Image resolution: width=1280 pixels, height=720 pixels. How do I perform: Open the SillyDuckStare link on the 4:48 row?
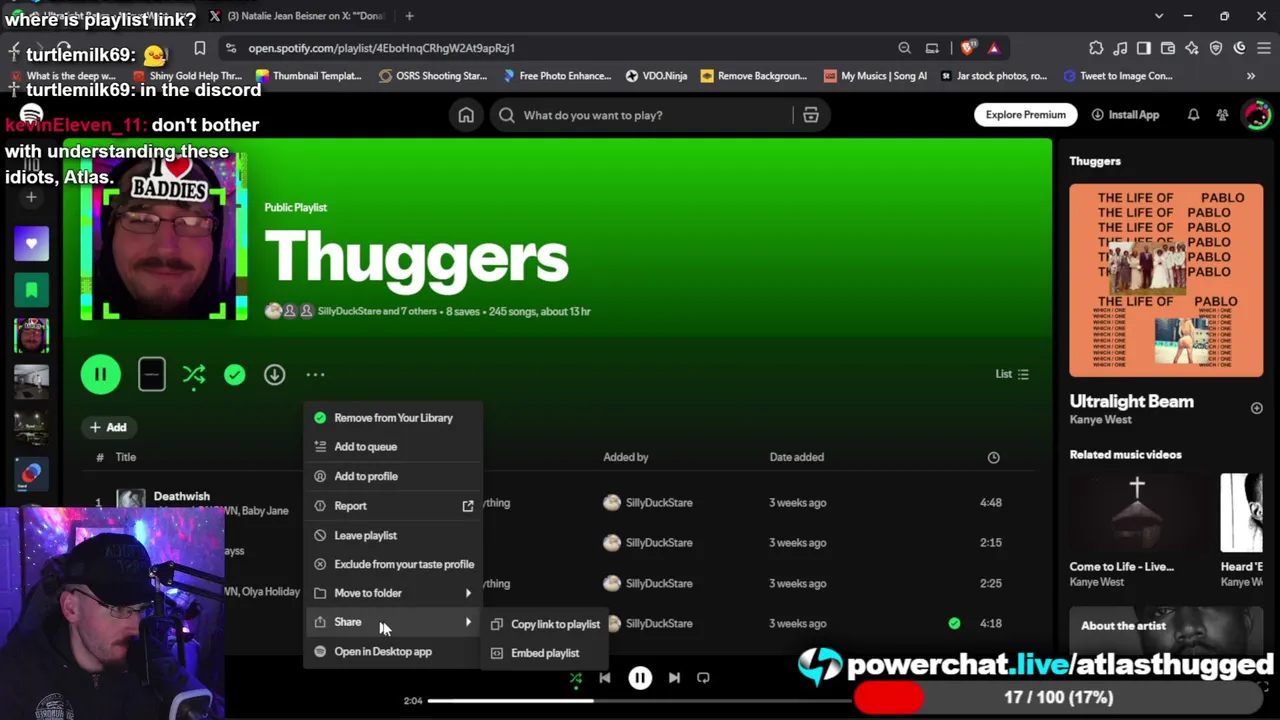point(659,503)
